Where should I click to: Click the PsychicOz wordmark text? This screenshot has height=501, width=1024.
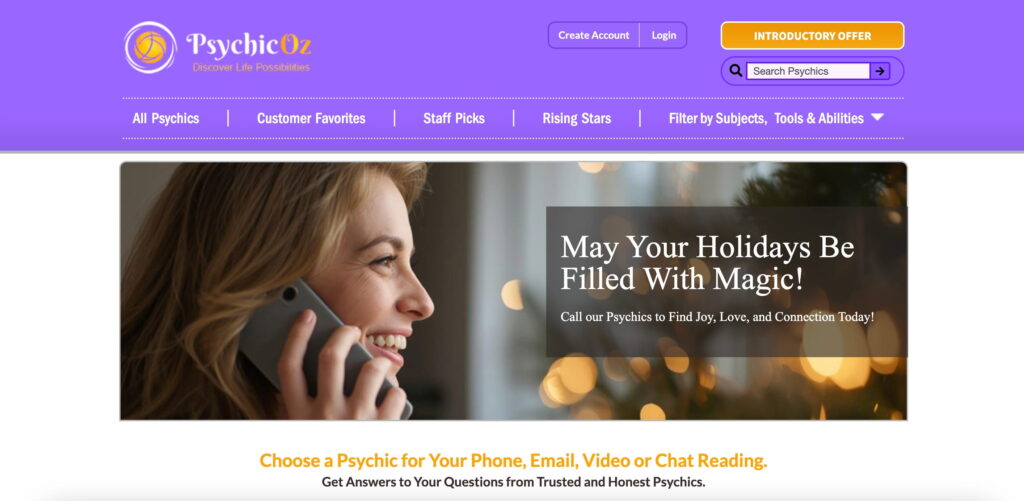point(249,44)
